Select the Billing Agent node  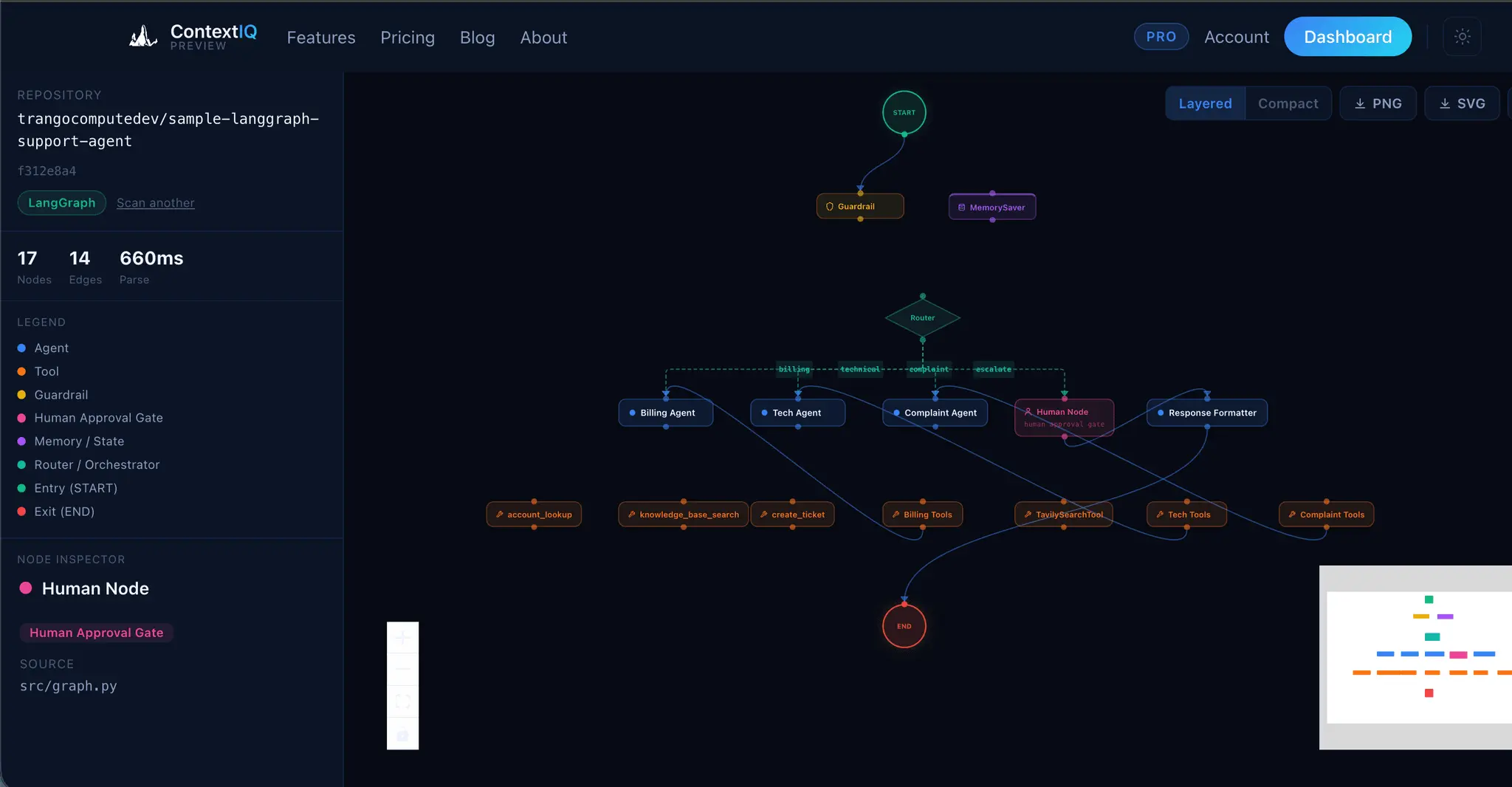click(665, 413)
